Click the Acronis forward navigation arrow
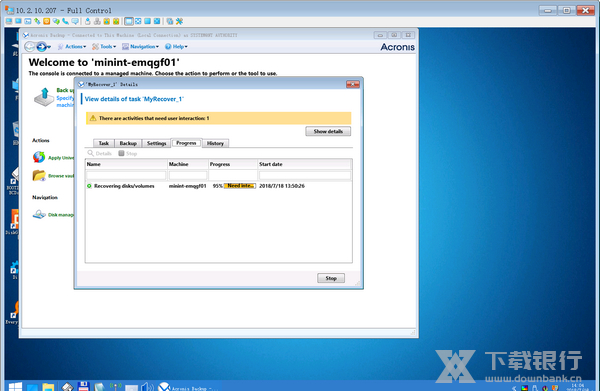The image size is (600, 391). pyautogui.click(x=41, y=47)
